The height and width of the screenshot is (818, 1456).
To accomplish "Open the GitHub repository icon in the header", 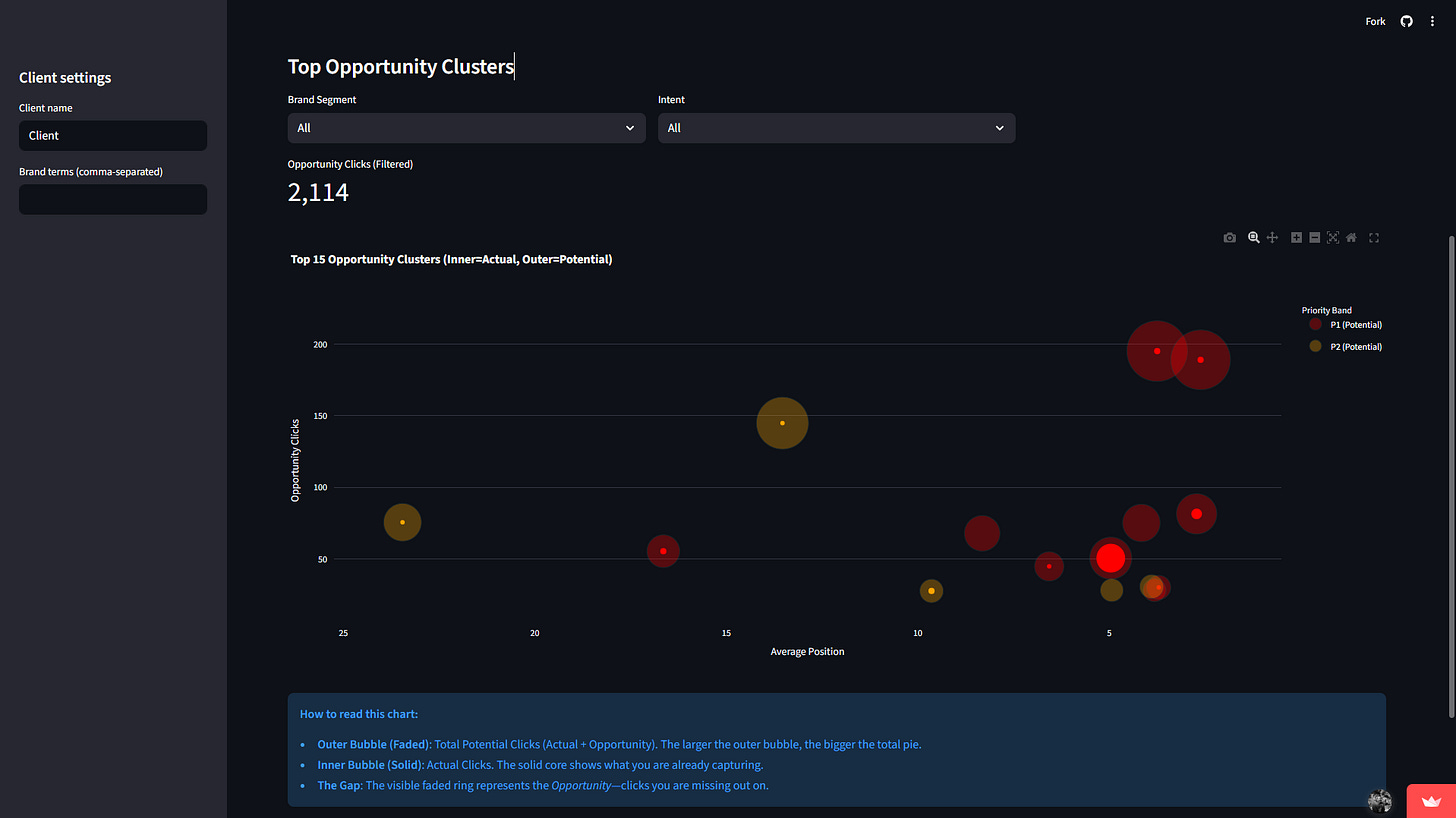I will 1406,21.
